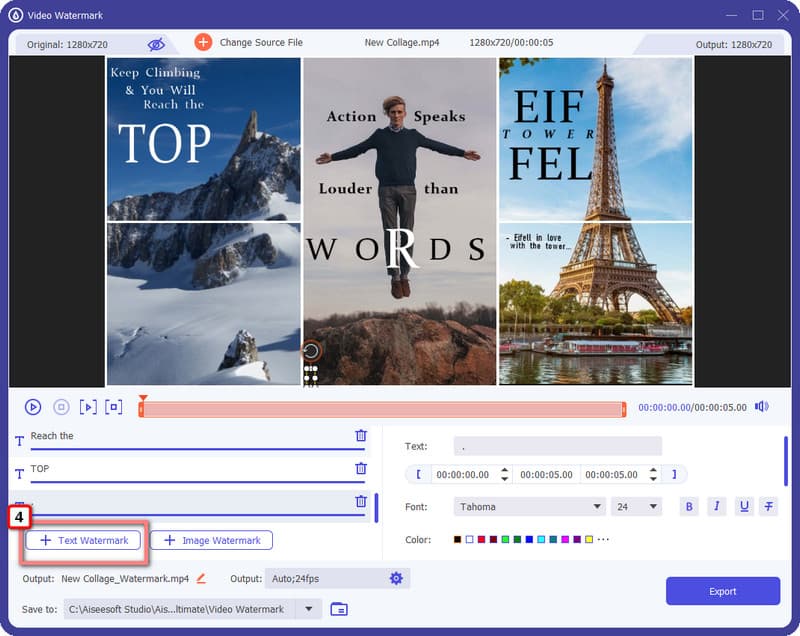Click the Text input field
This screenshot has height=636, width=800.
(558, 446)
